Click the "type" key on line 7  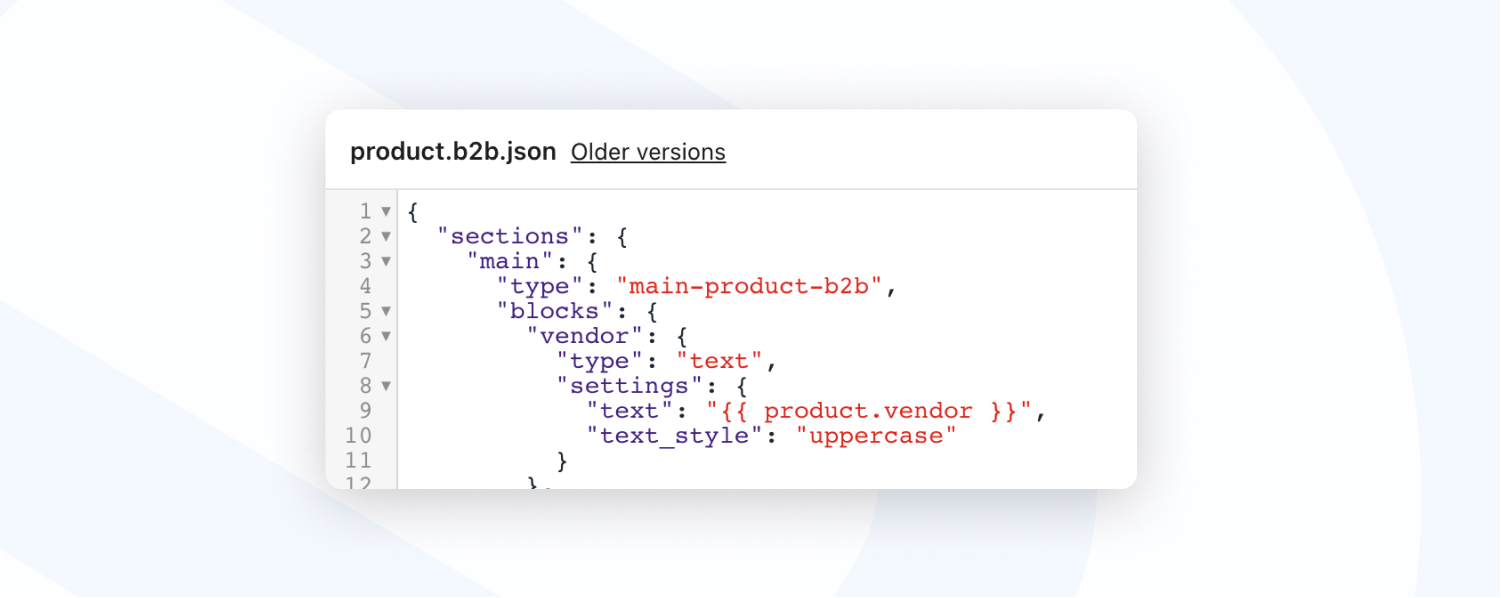(600, 361)
